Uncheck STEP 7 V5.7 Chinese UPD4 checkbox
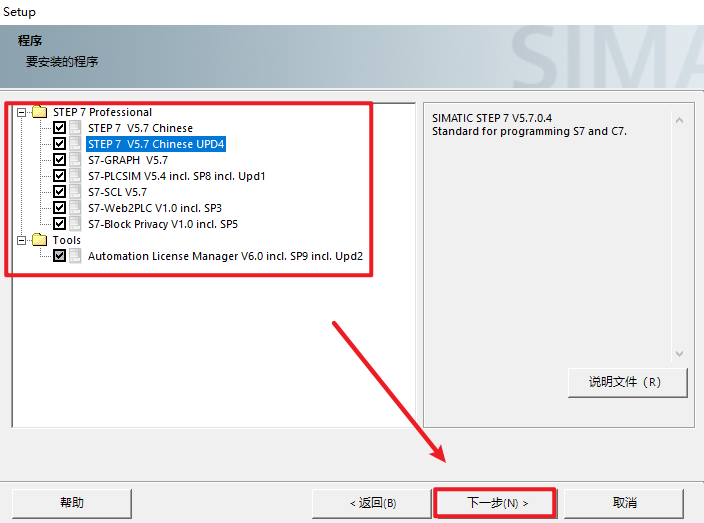 coord(59,144)
